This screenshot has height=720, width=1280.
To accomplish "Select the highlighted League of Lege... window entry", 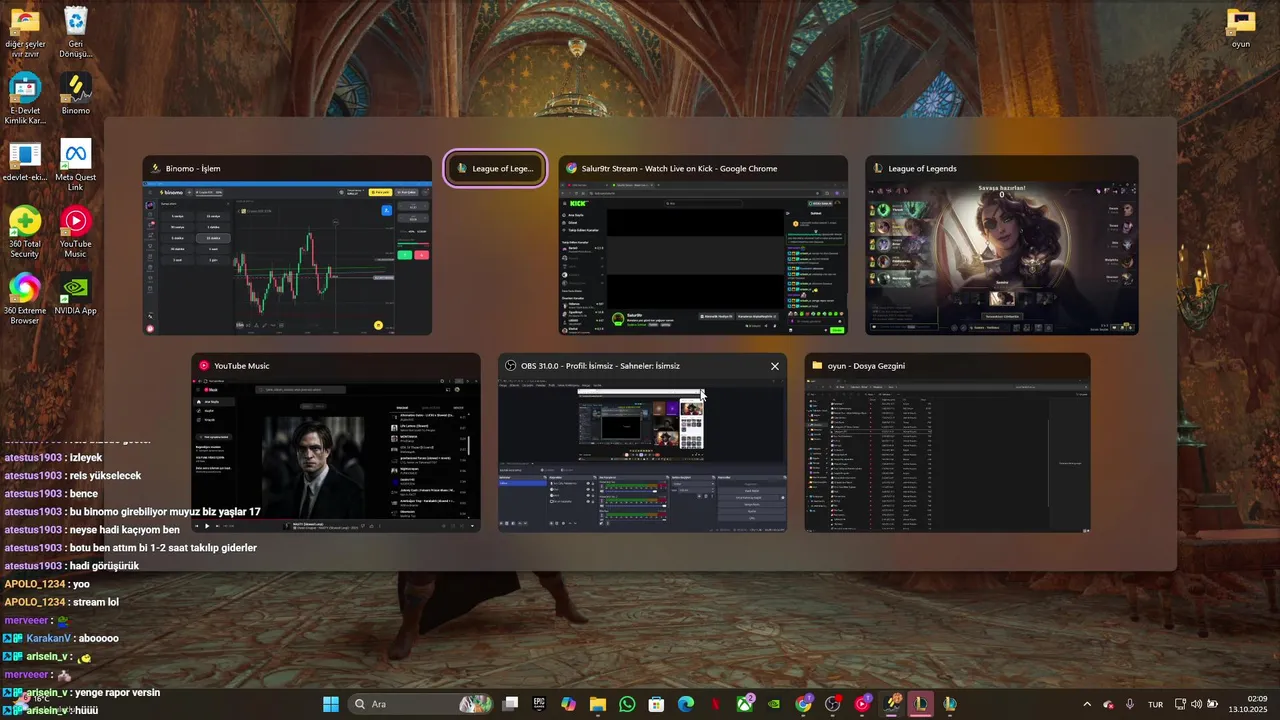I will tap(496, 168).
